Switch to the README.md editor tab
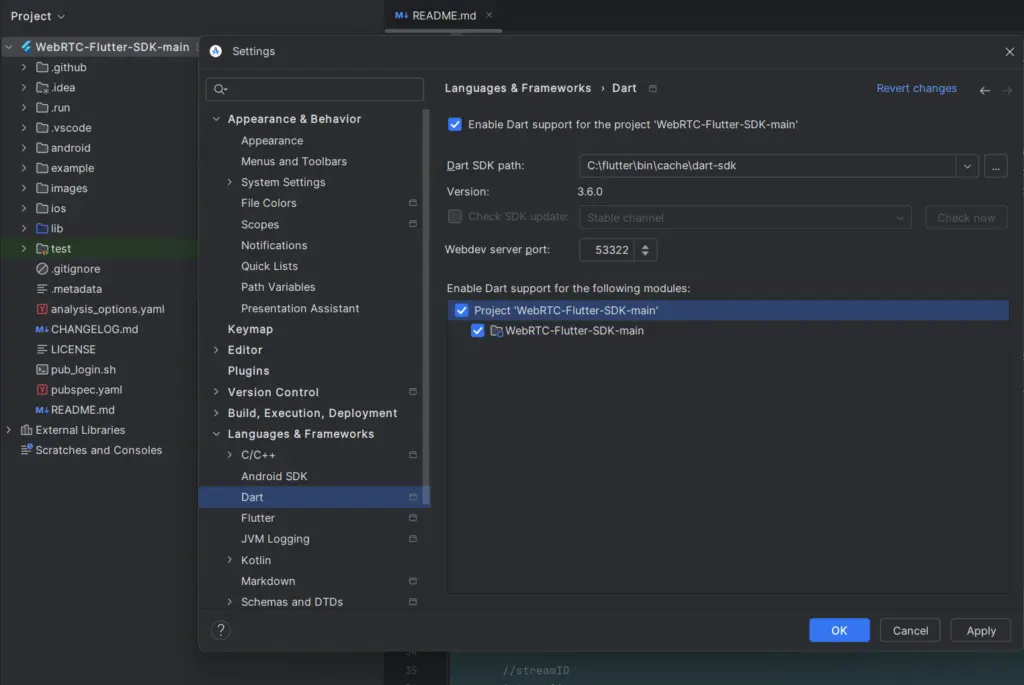The height and width of the screenshot is (685, 1024). pyautogui.click(x=443, y=16)
